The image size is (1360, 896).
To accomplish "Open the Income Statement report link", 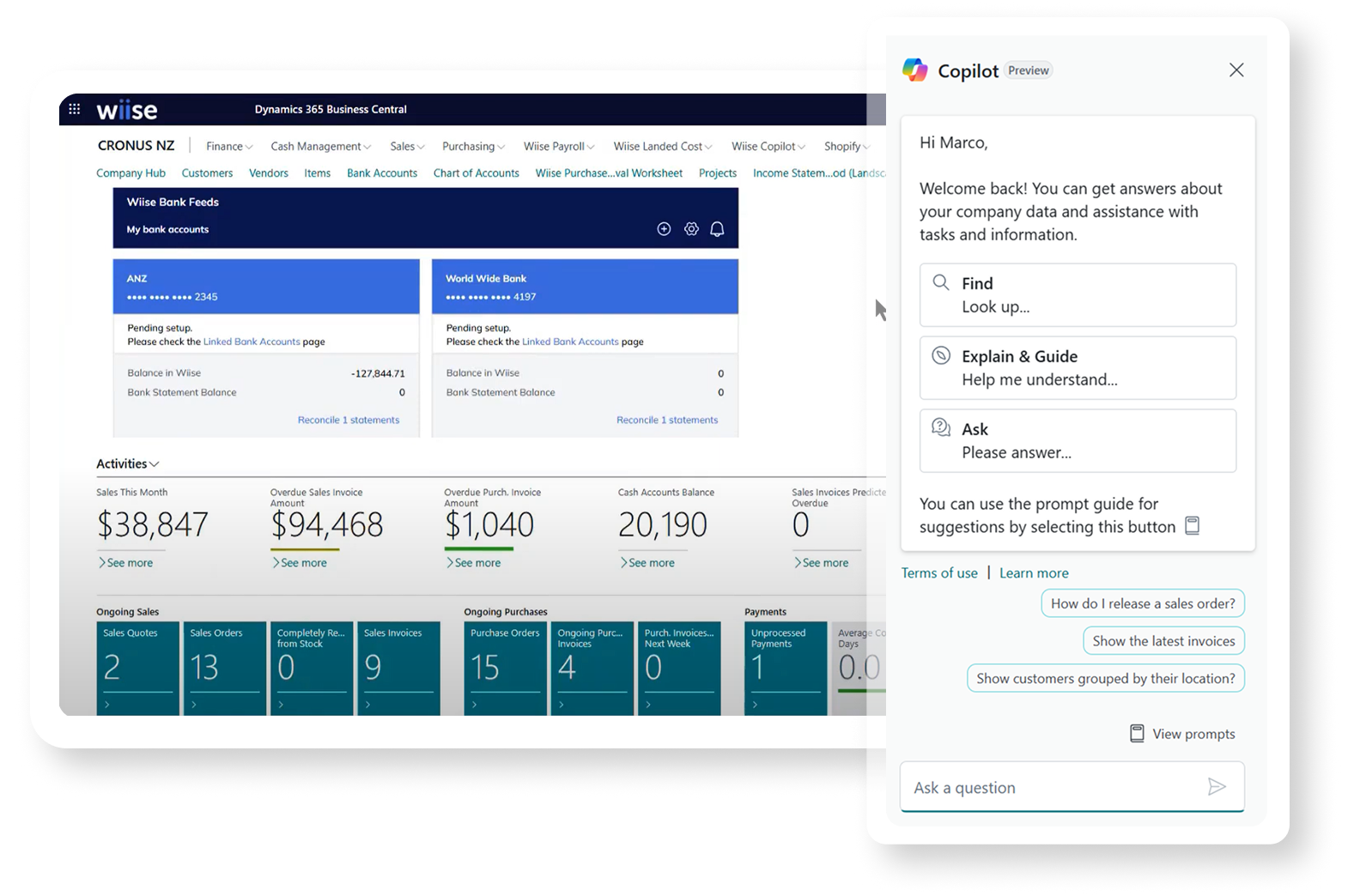I will pyautogui.click(x=819, y=173).
